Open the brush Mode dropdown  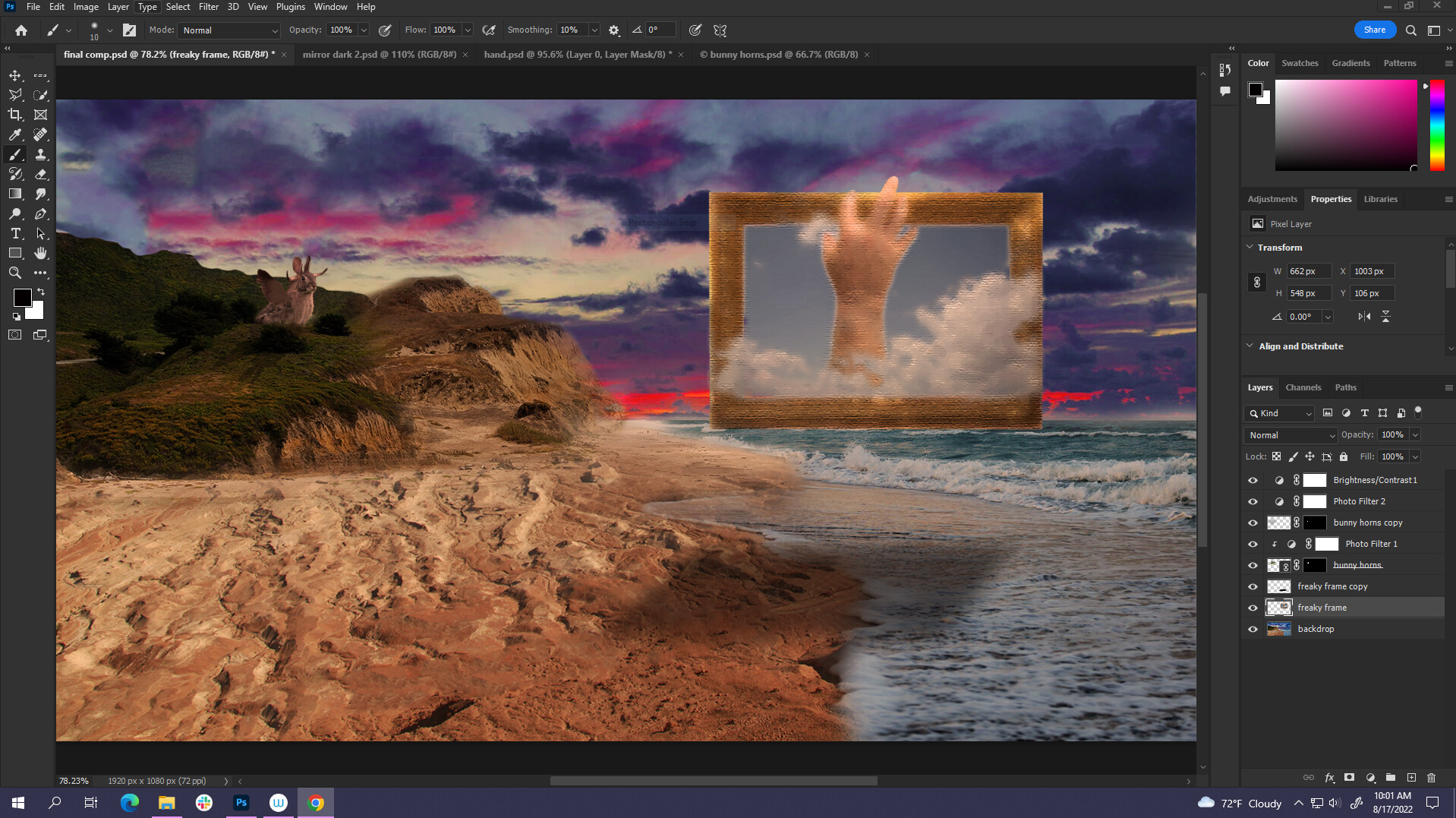pyautogui.click(x=228, y=30)
